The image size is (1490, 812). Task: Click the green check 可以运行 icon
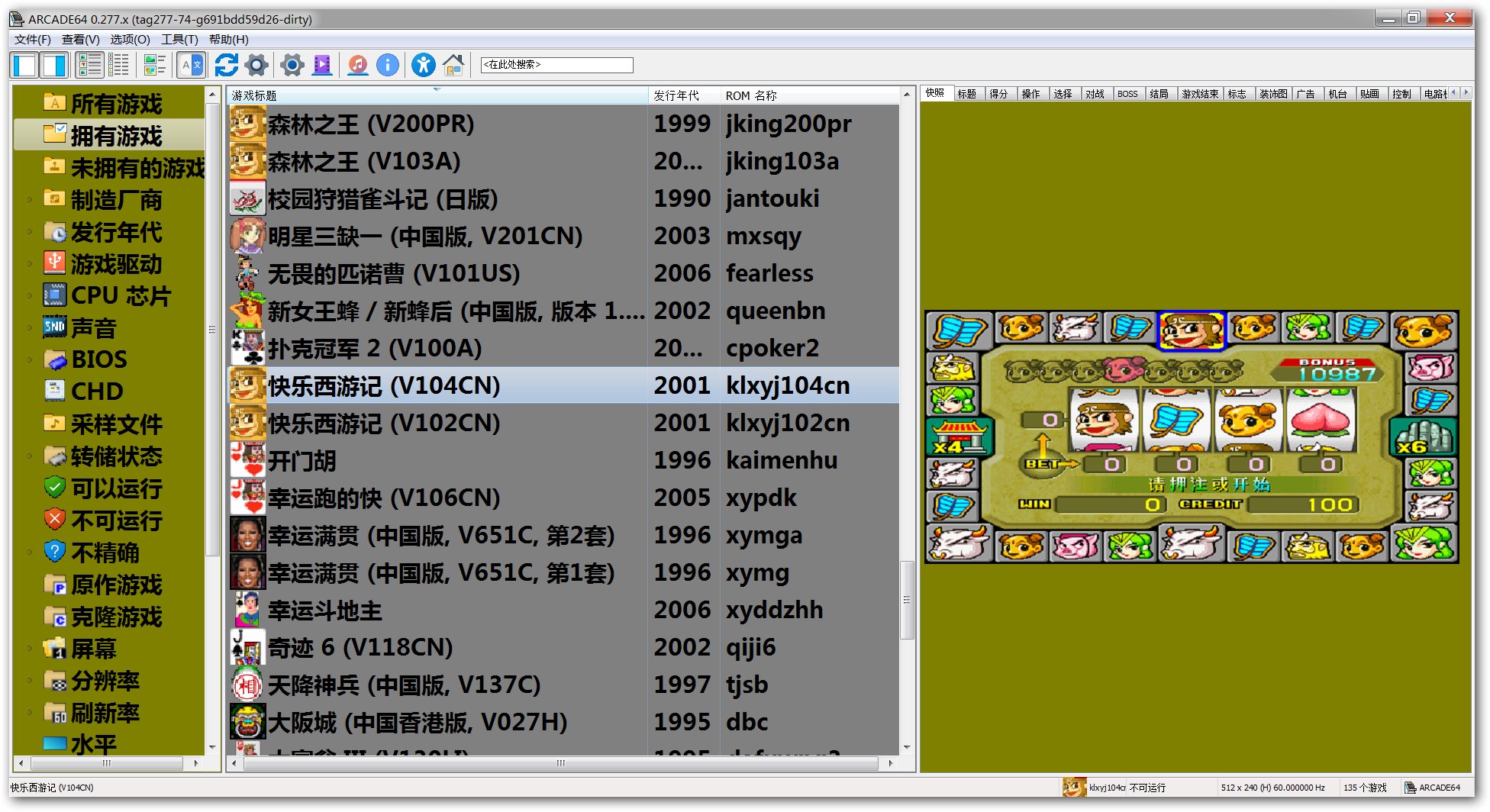coord(55,487)
